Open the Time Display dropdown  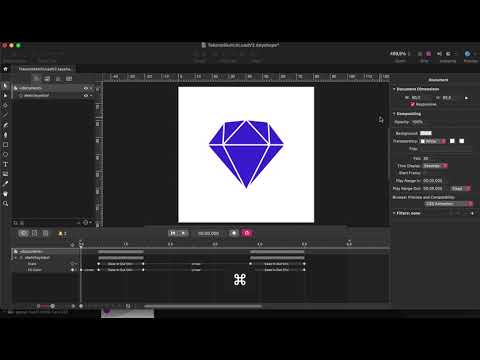point(435,166)
